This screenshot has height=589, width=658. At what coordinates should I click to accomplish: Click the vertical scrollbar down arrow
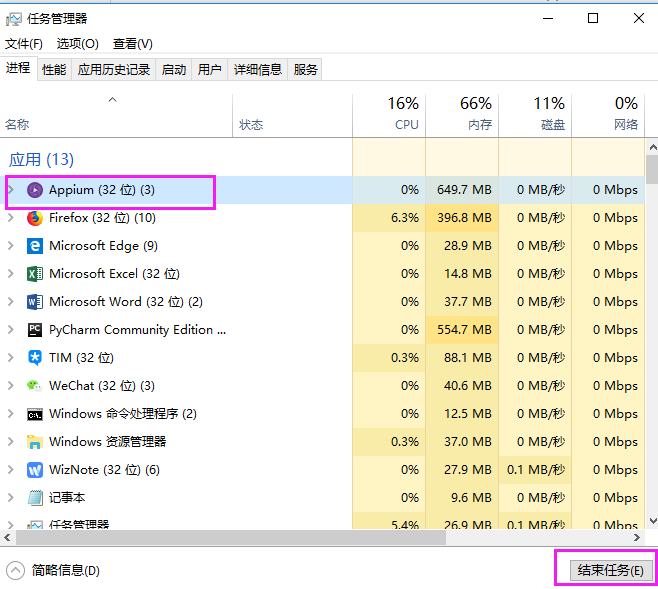653,521
